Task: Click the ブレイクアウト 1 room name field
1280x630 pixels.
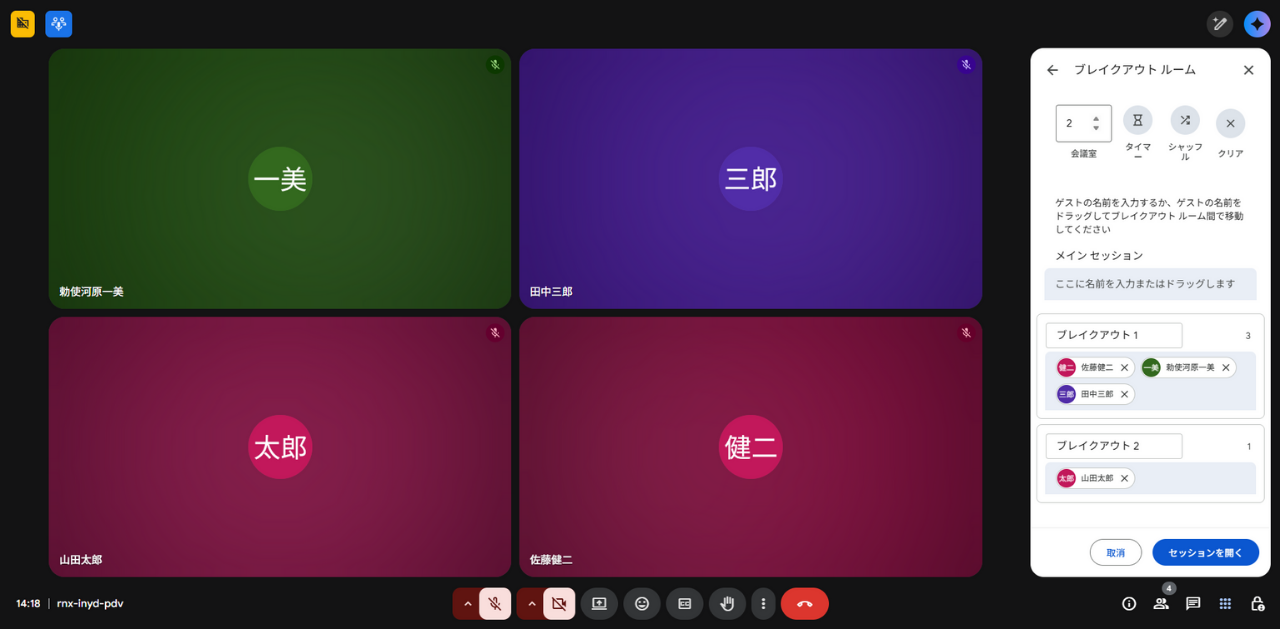Action: tap(1114, 335)
